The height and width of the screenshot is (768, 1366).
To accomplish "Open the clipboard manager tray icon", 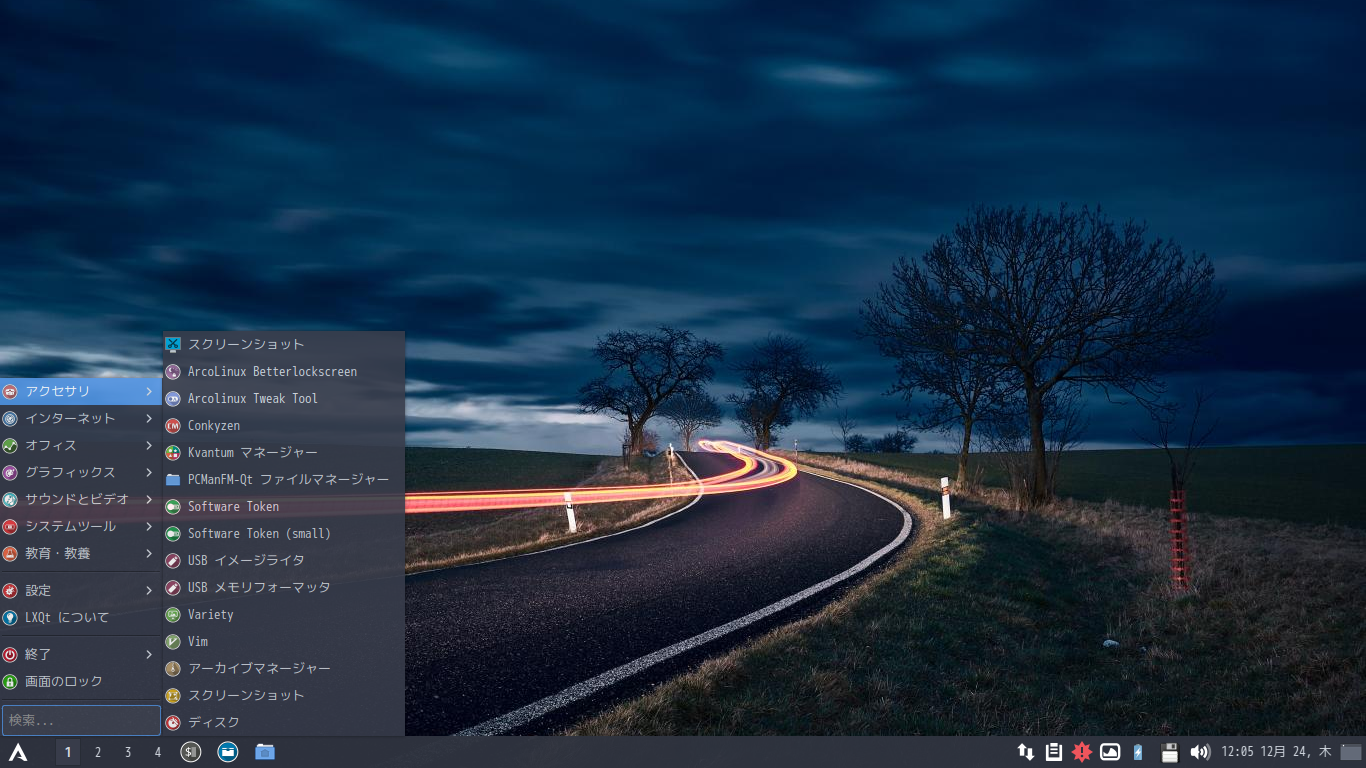I will [x=1053, y=752].
